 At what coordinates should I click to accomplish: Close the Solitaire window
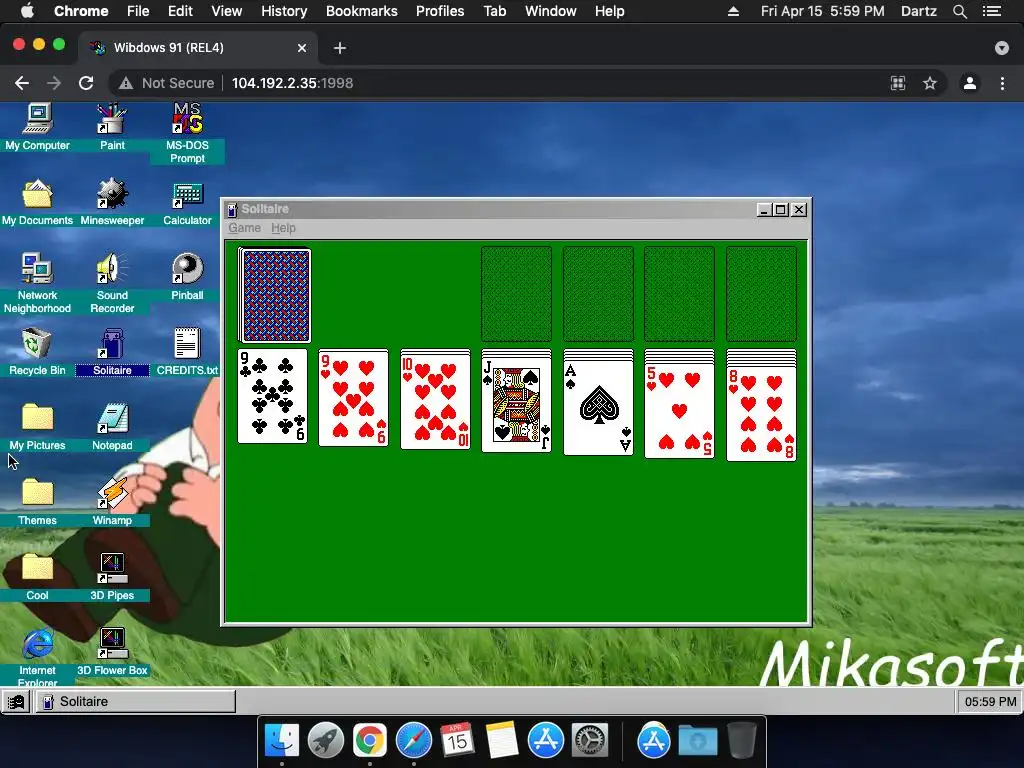pos(799,210)
